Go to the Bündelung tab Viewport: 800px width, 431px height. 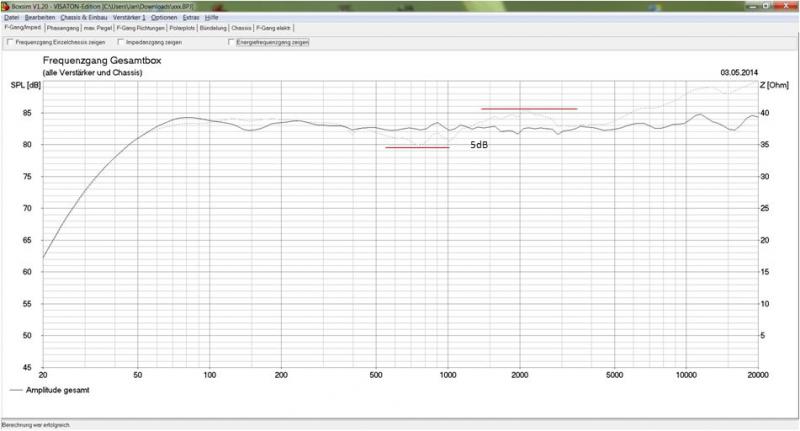213,28
